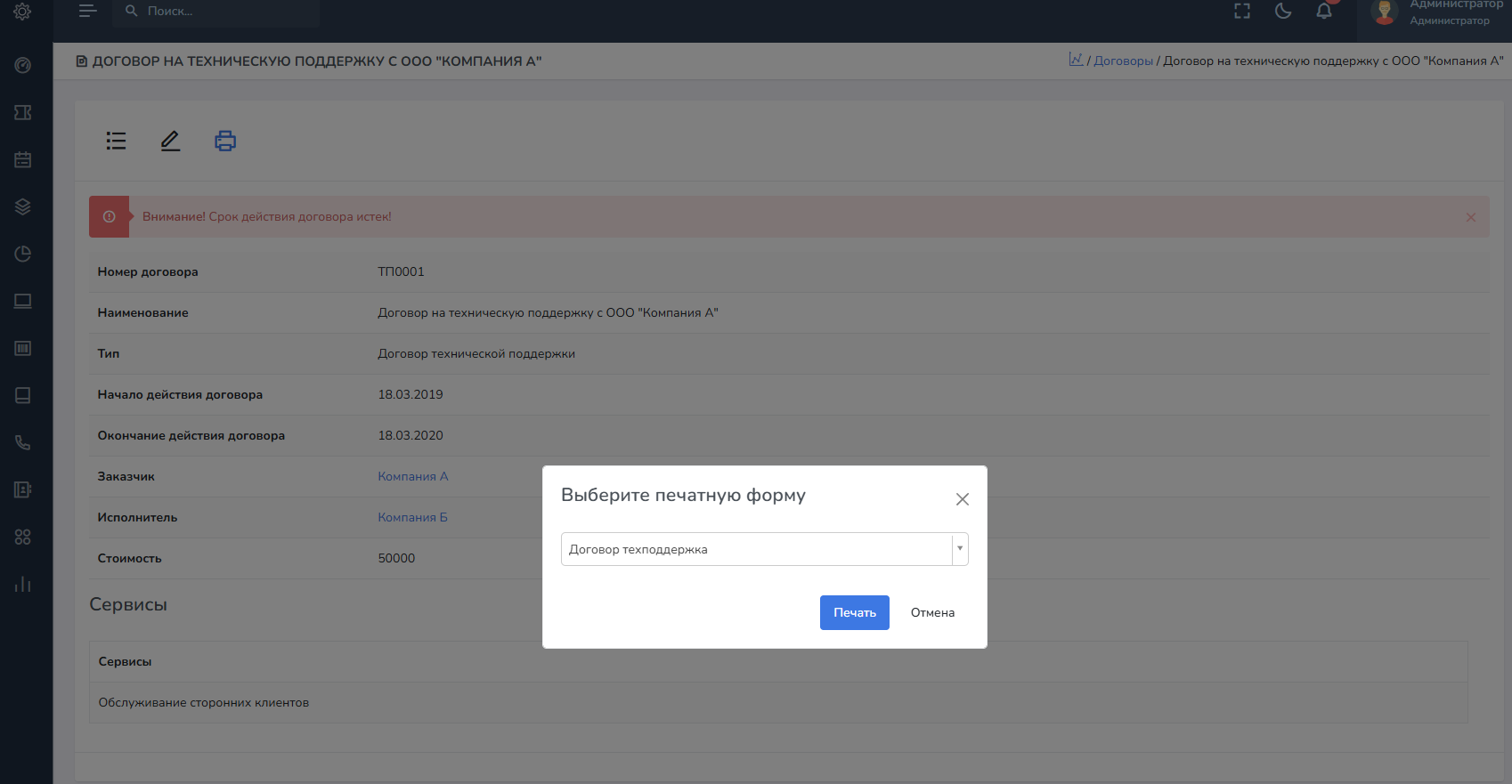Open the list view icon

116,141
